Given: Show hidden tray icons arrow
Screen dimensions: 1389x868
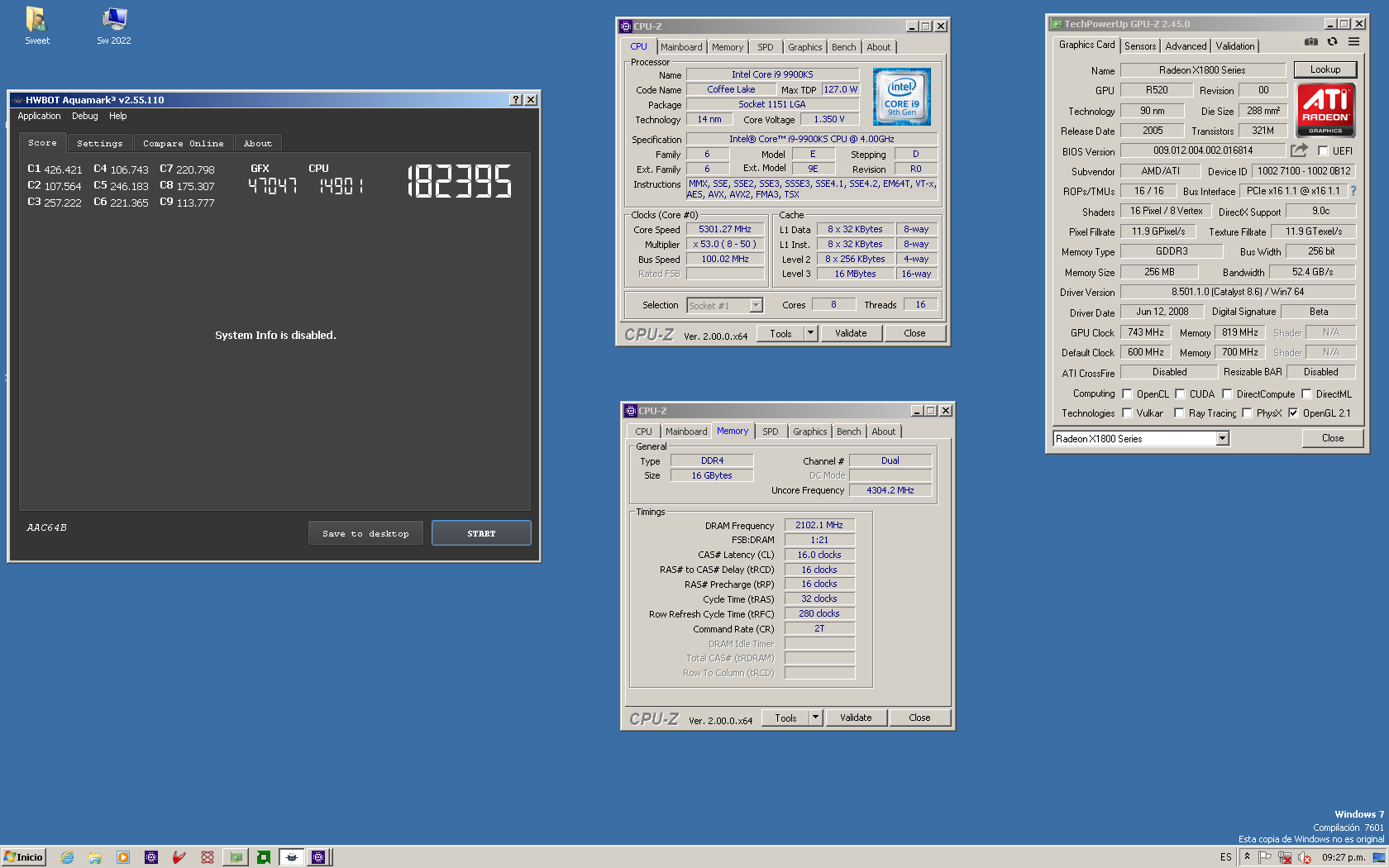Looking at the screenshot, I should [1247, 856].
